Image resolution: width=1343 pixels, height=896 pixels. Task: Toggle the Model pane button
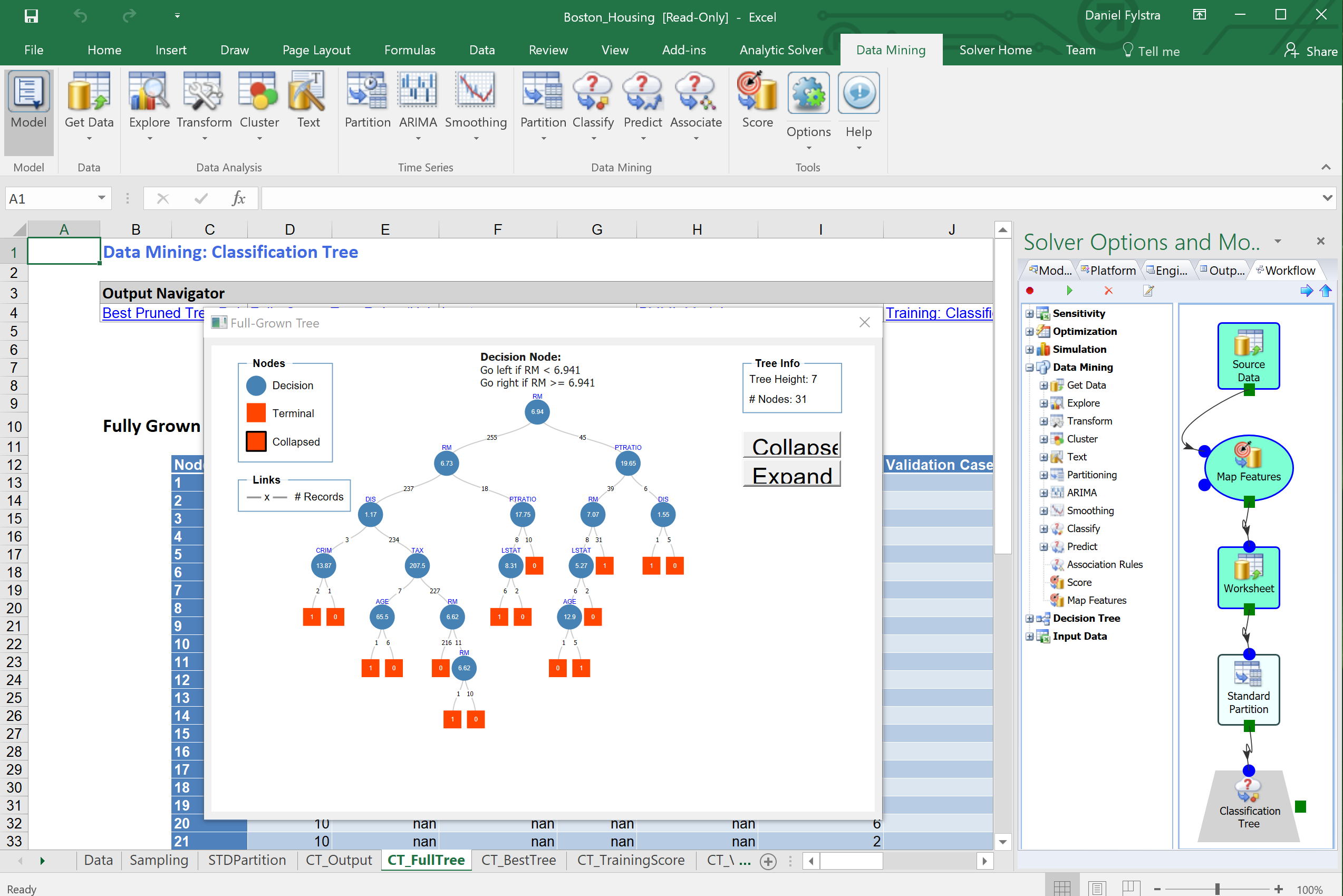coord(28,100)
